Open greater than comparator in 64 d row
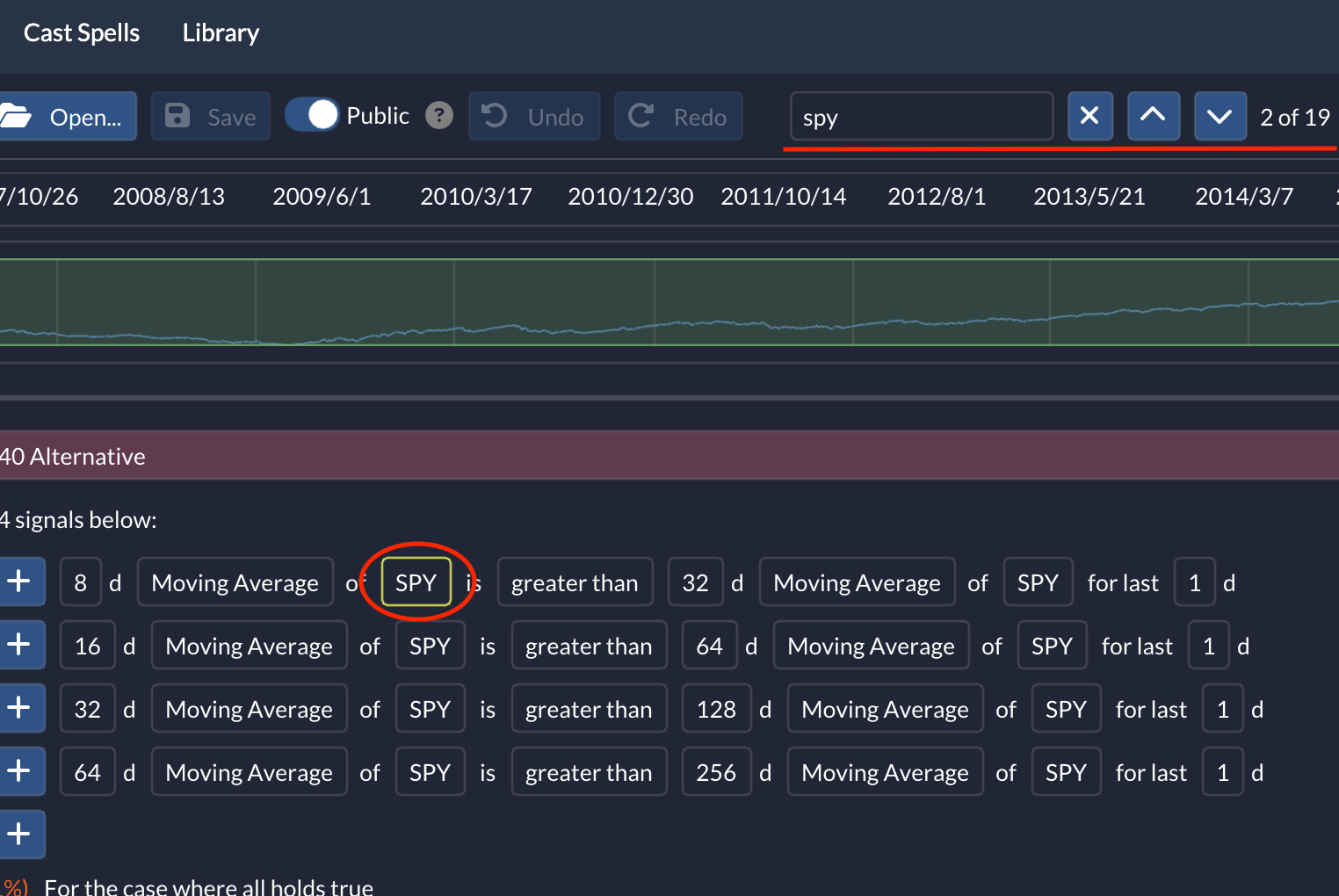The width and height of the screenshot is (1339, 896). pyautogui.click(x=590, y=771)
